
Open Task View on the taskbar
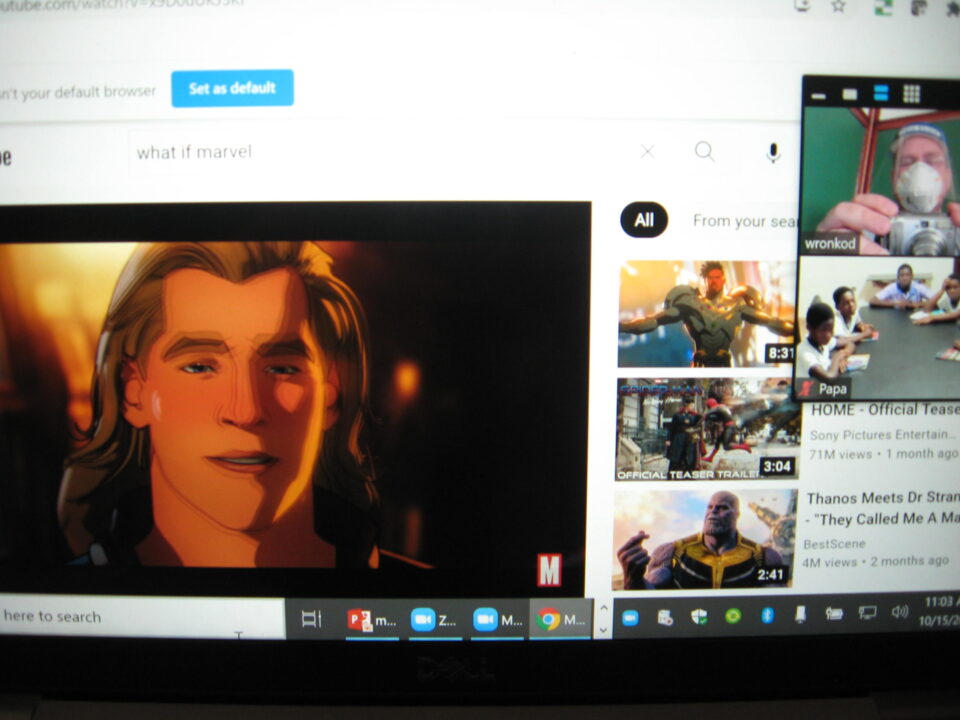click(311, 619)
